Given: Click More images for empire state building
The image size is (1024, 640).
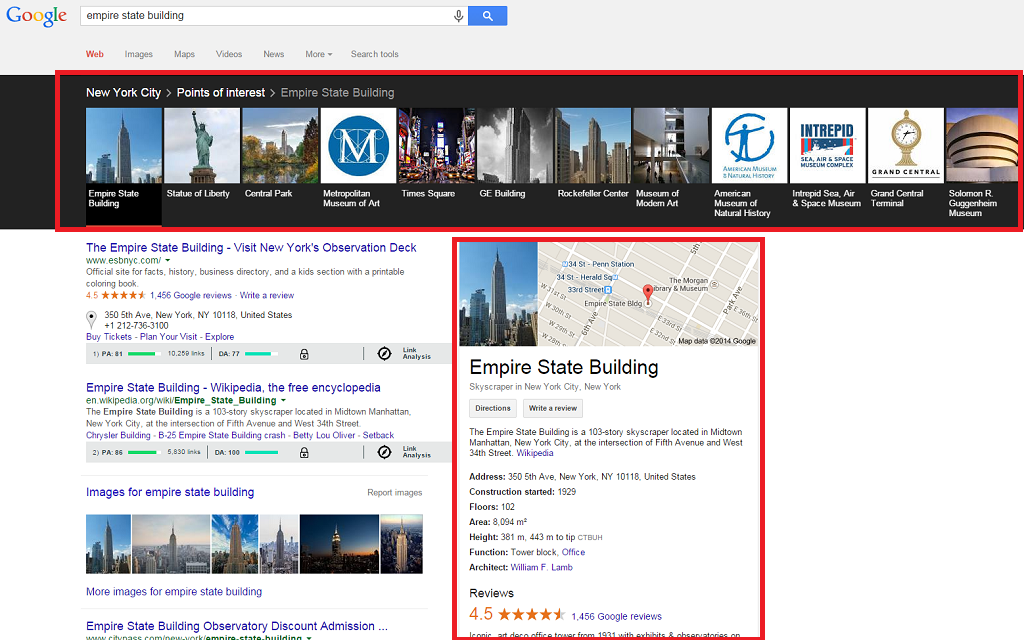Looking at the screenshot, I should [x=174, y=592].
